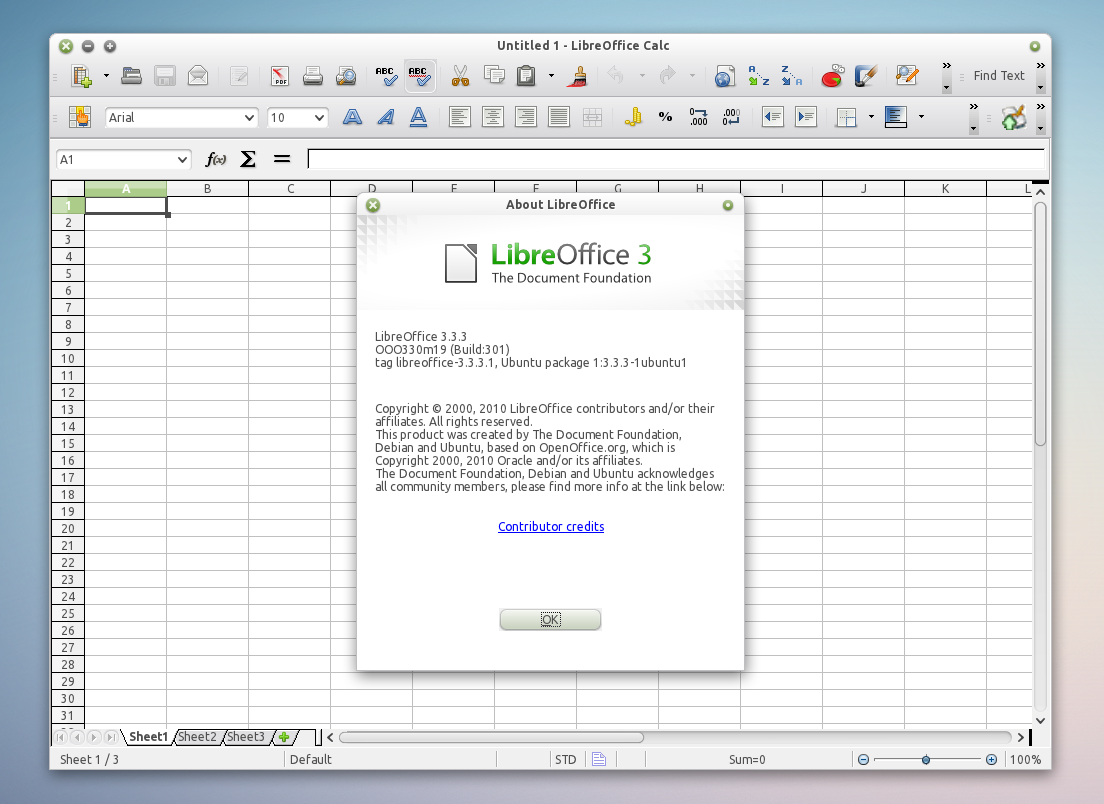Image resolution: width=1104 pixels, height=804 pixels.
Task: Open the font size dropdown
Action: [x=319, y=118]
